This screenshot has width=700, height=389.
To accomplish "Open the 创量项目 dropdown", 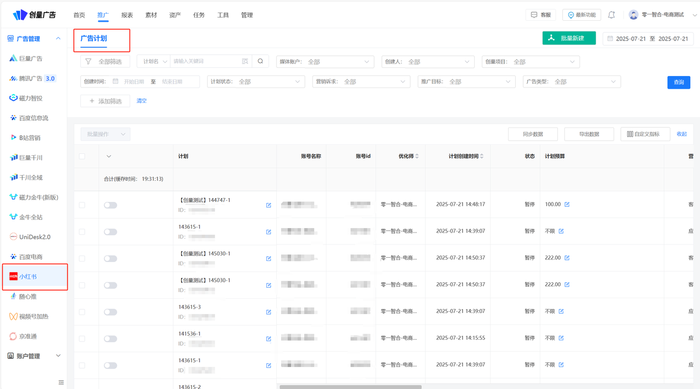I will tap(531, 62).
